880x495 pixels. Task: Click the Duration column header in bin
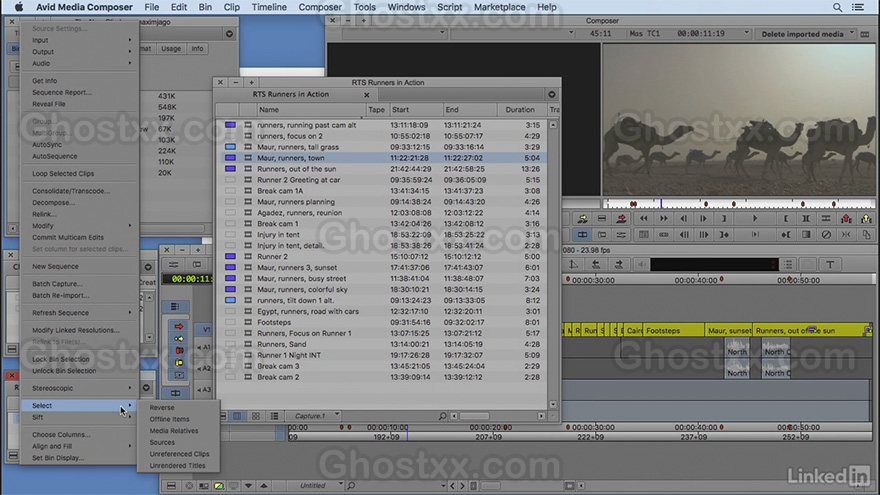(x=520, y=109)
